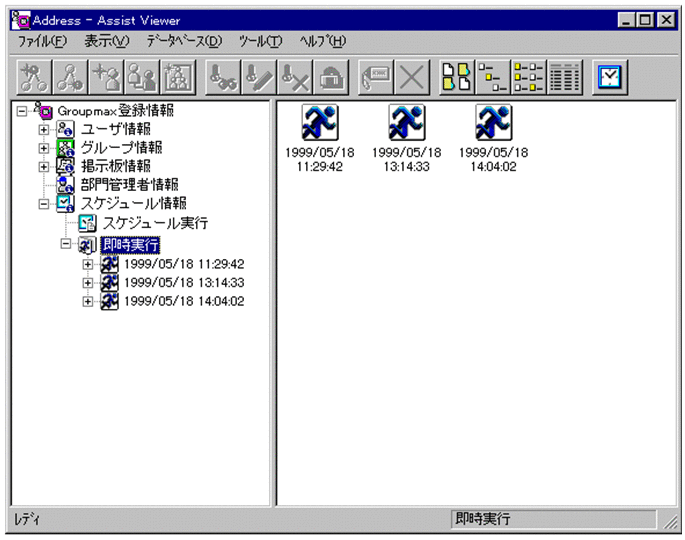
Task: Expand the 1999/05/18 14:04:02 tree node
Action: click(x=87, y=301)
